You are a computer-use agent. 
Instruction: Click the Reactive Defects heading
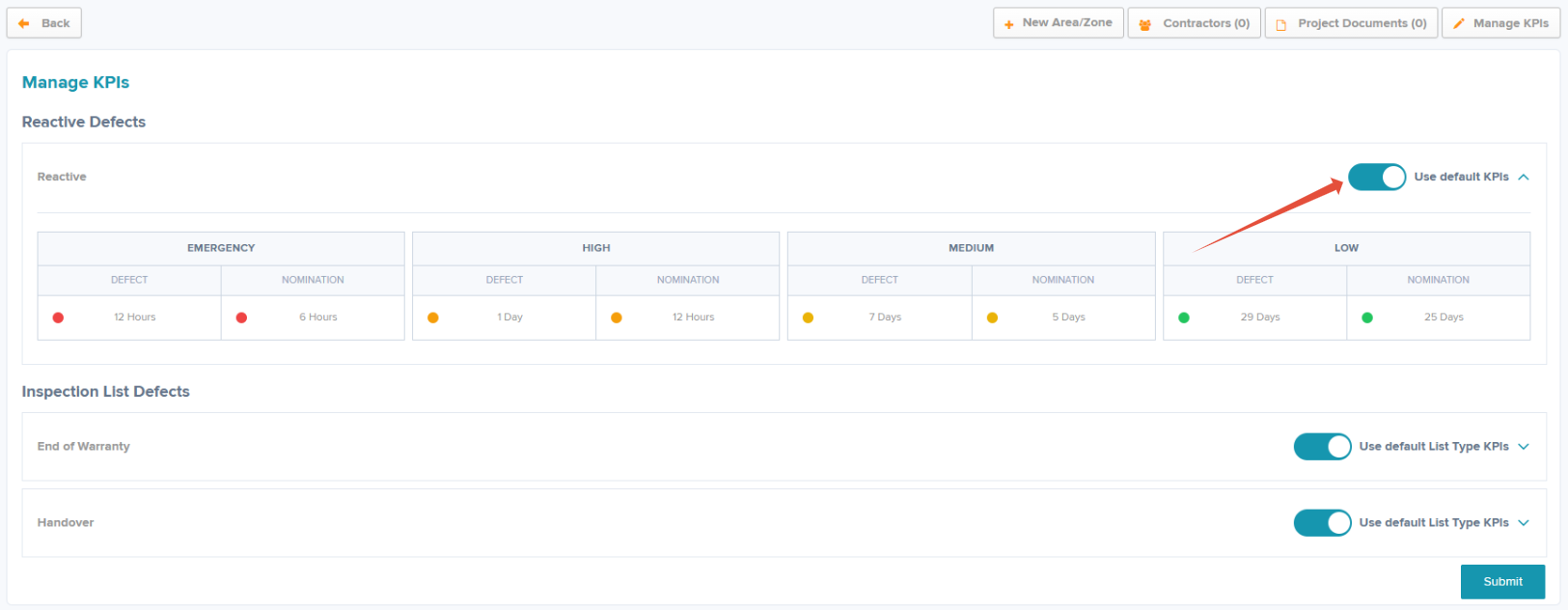tap(84, 122)
